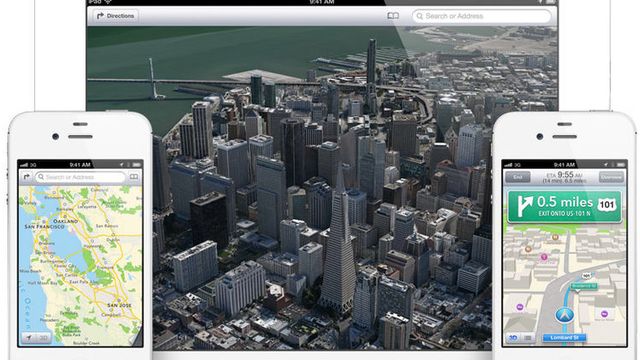
Task: Focus the left iPhone Search or Address field
Action: pos(80,177)
